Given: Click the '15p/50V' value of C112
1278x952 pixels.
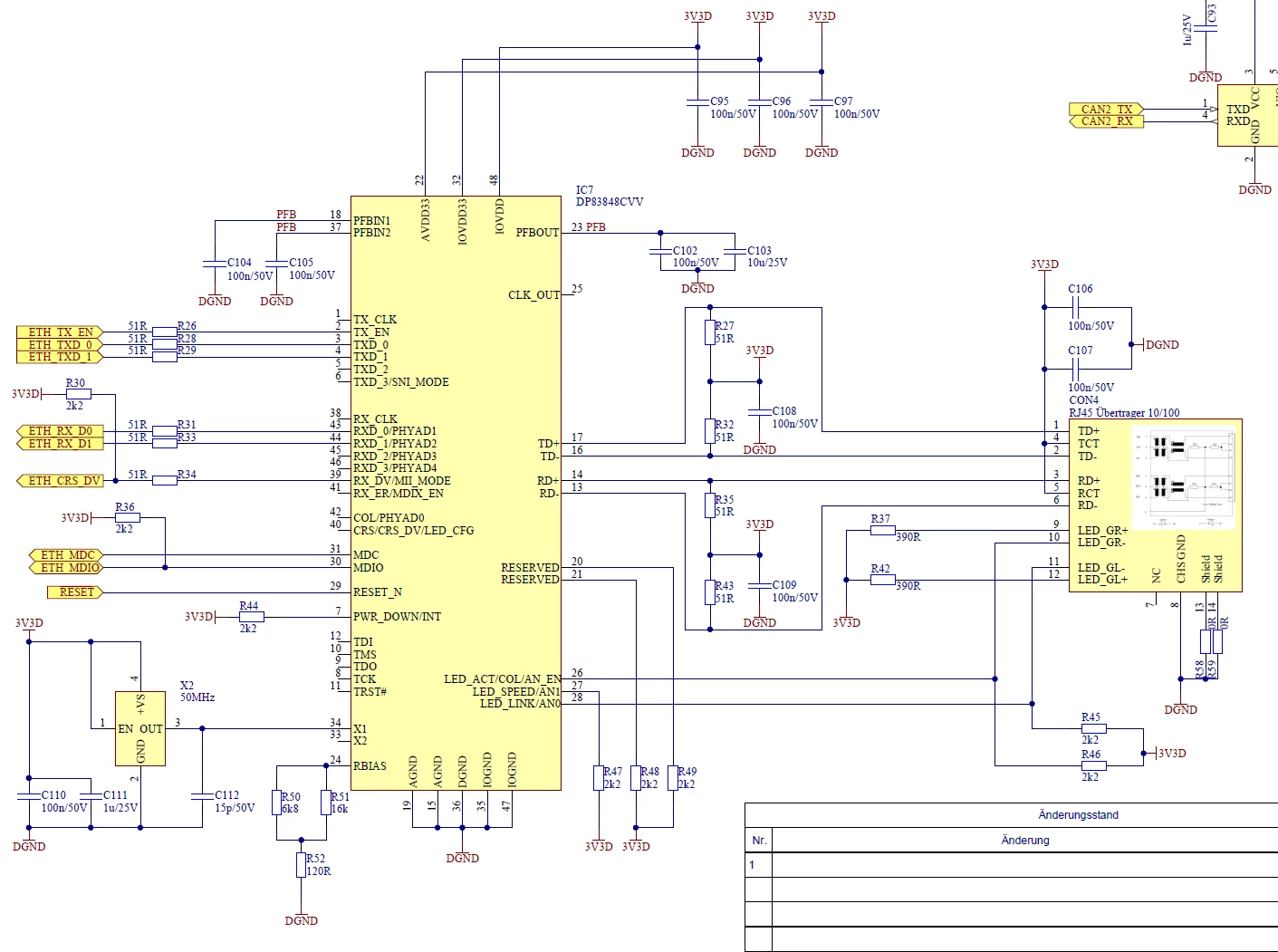Looking at the screenshot, I should (x=235, y=808).
